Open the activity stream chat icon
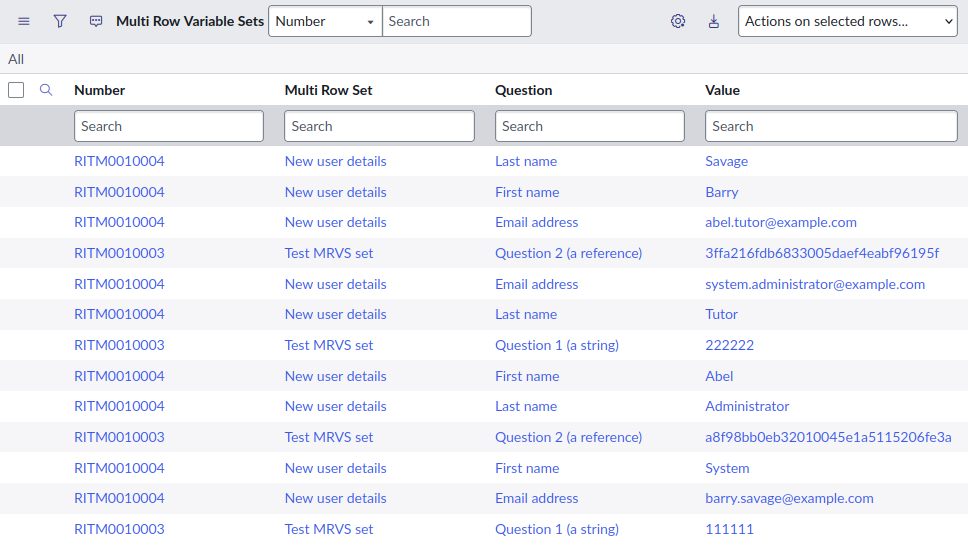The image size is (968, 545). coord(96,22)
